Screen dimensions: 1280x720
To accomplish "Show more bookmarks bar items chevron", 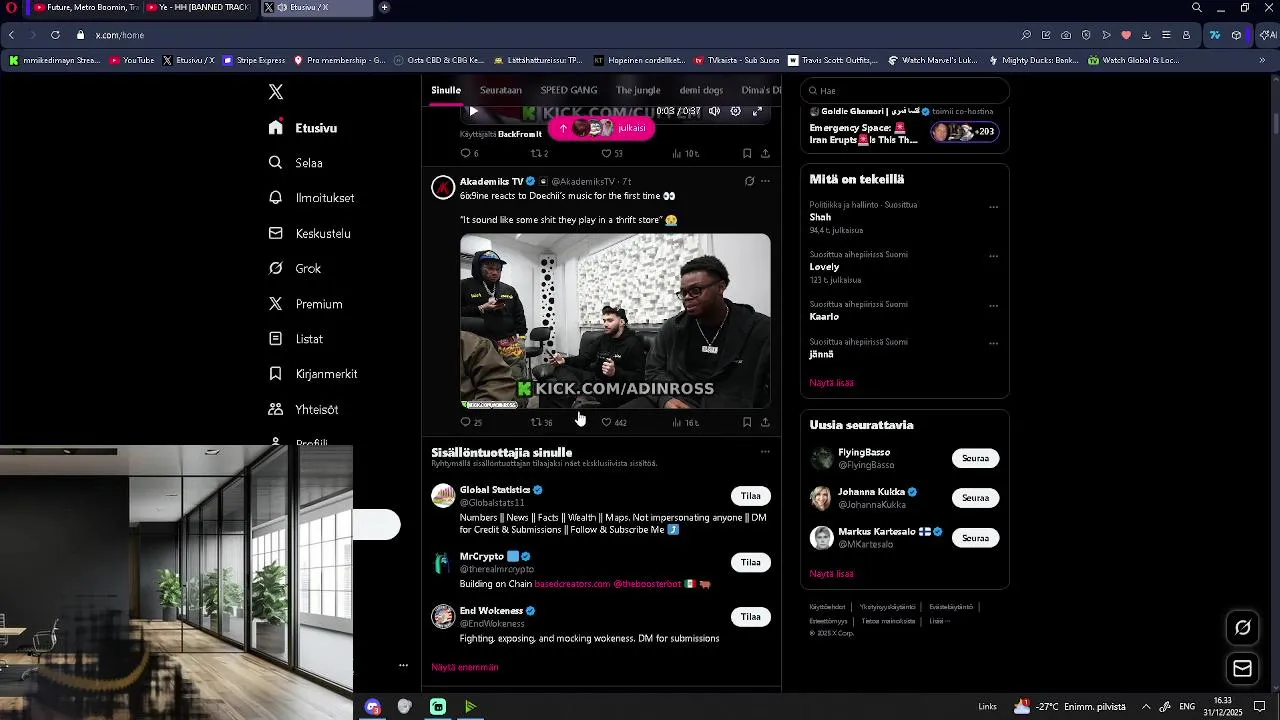I will point(1262,60).
